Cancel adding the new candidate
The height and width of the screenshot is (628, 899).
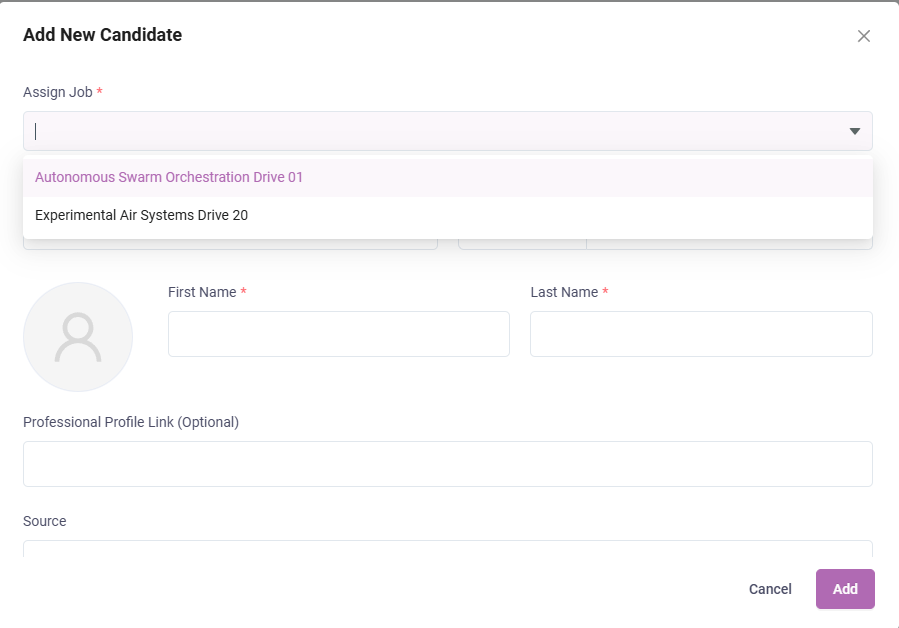click(x=770, y=589)
